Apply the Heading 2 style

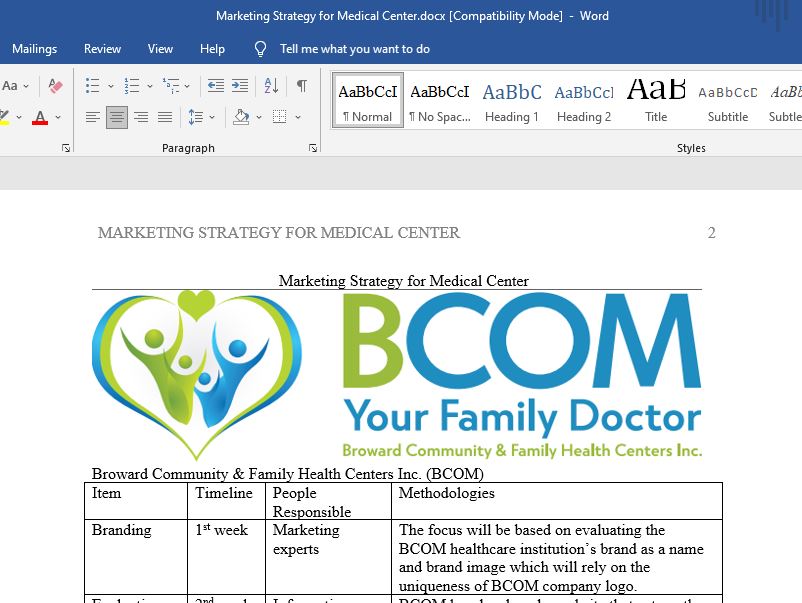click(584, 101)
